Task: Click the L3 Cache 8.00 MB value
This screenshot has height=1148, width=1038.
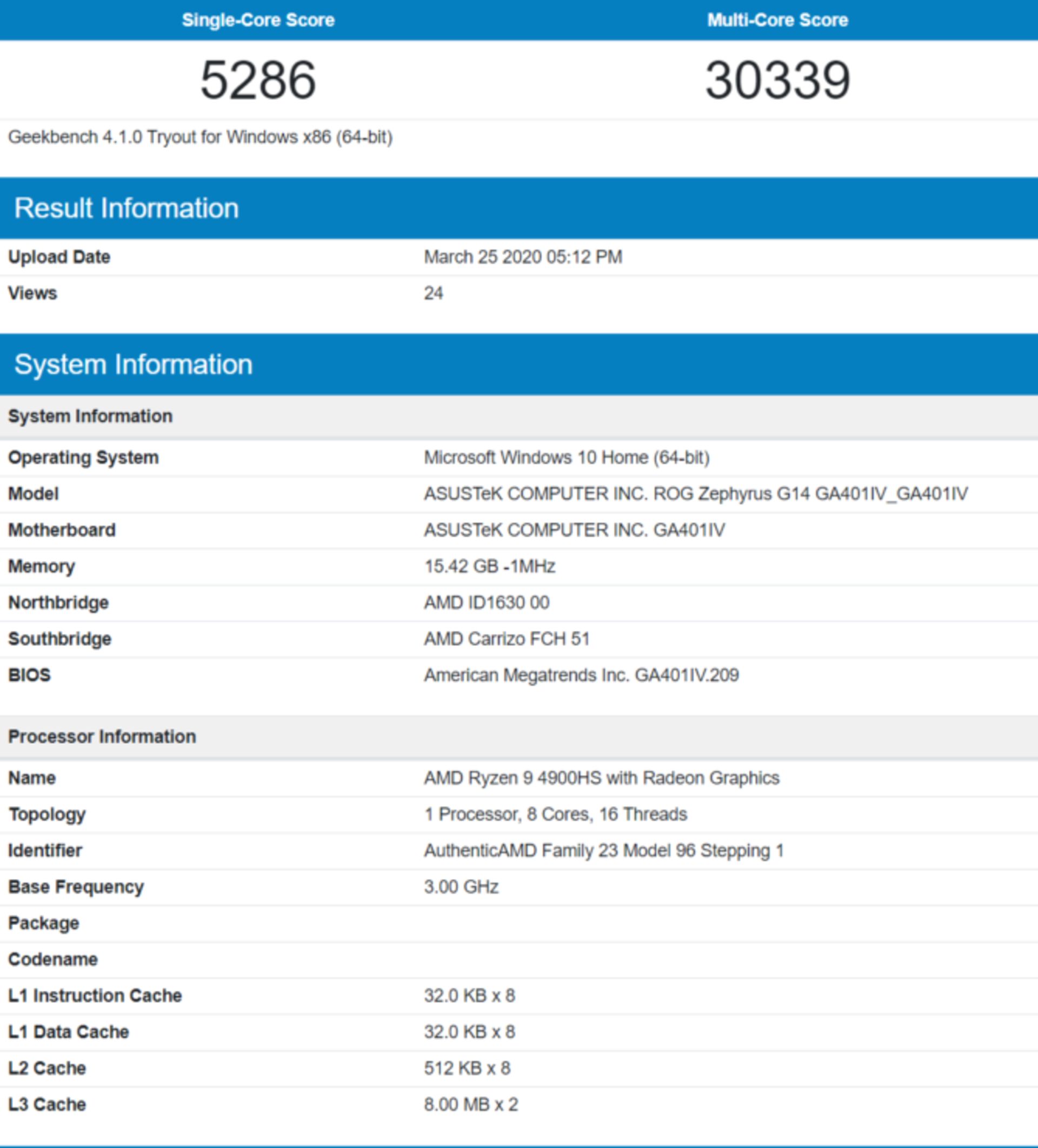Action: point(470,1104)
